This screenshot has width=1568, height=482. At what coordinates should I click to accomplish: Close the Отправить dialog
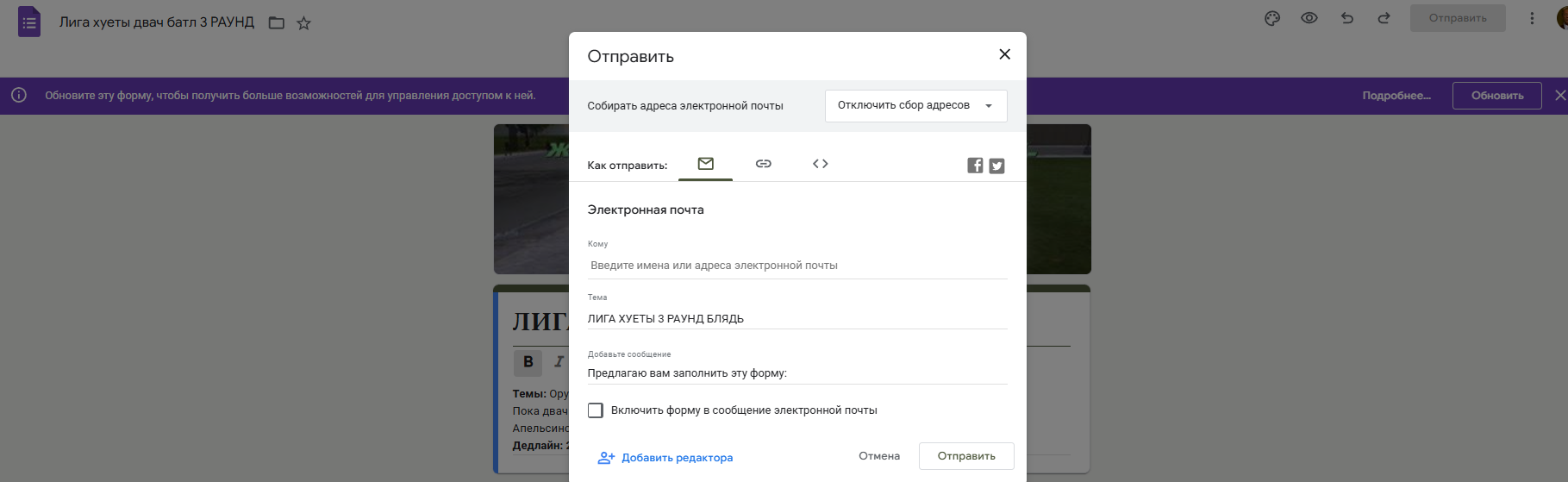coord(1004,54)
